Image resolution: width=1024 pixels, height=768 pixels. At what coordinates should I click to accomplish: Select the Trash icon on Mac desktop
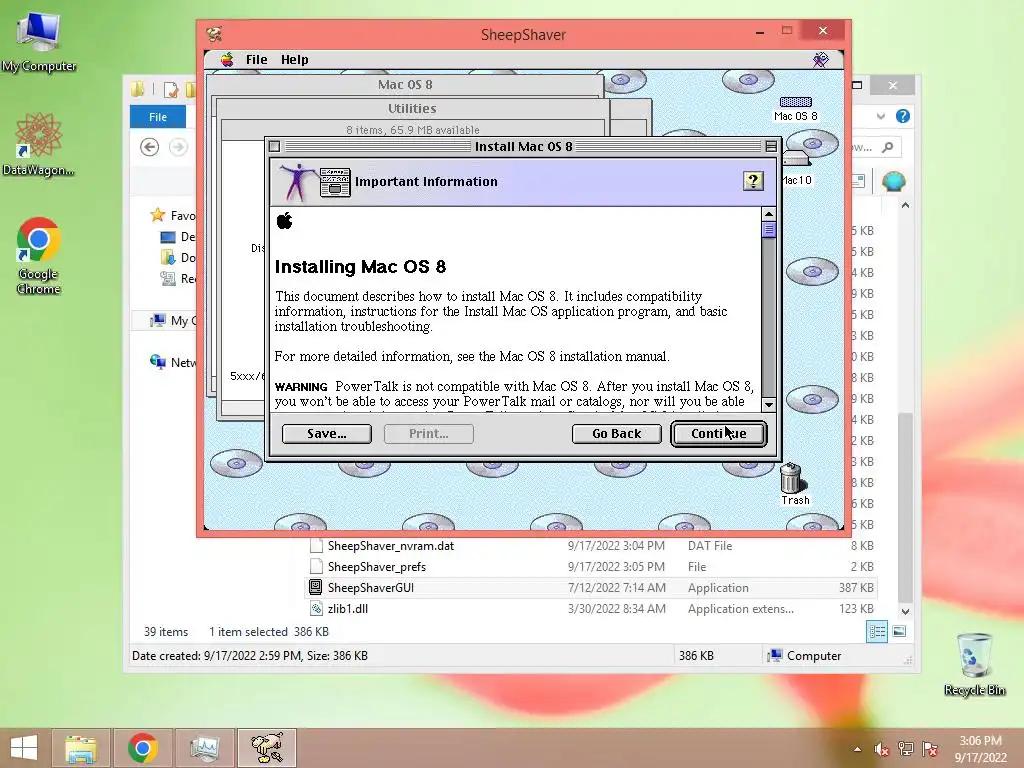coord(794,484)
